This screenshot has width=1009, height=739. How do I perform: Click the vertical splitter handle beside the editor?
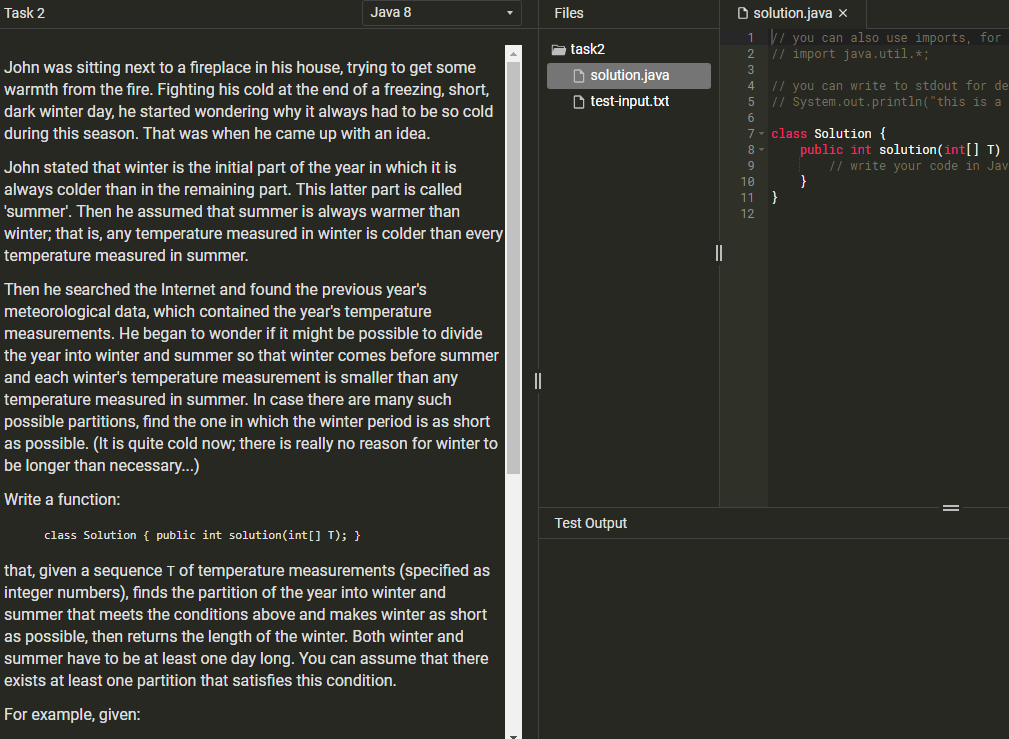pyautogui.click(x=719, y=253)
